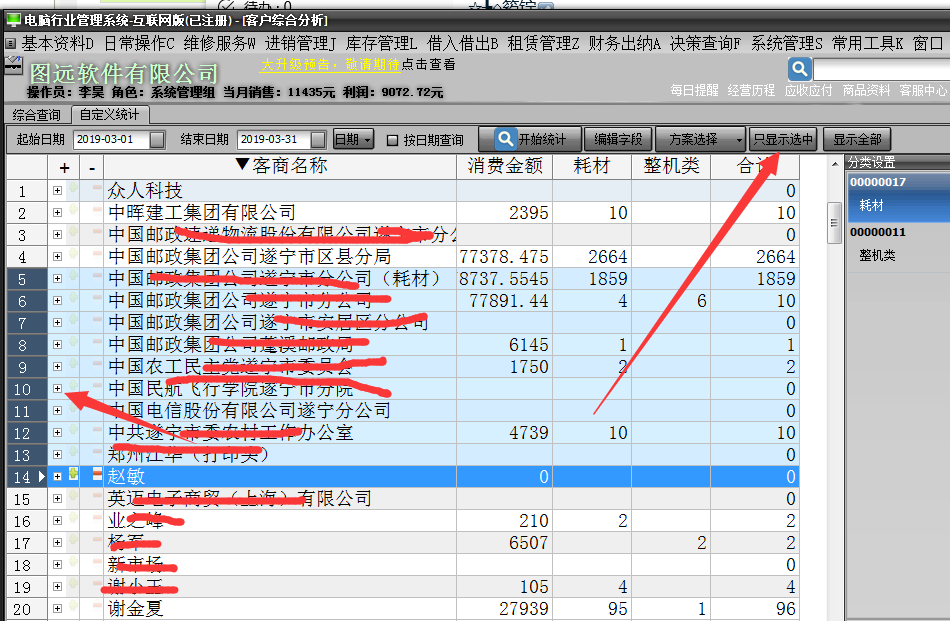
Task: Click the notepad icon left of 图远软件有限公司
Action: 13,65
